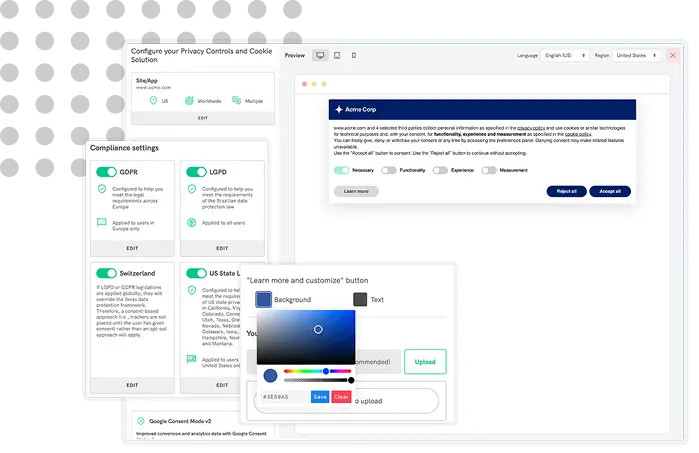Click the Acme Corp star logo
699x453 pixels.
[x=339, y=109]
